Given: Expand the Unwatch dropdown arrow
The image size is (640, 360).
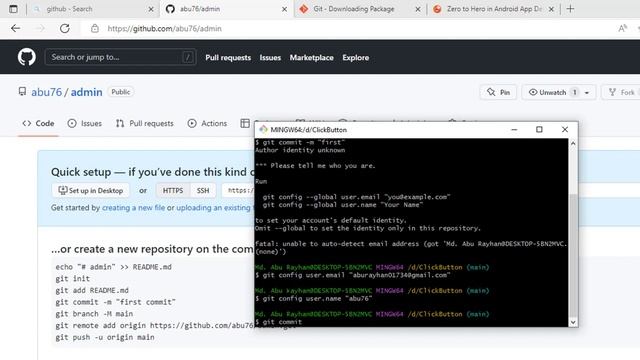Looking at the screenshot, I should point(587,93).
